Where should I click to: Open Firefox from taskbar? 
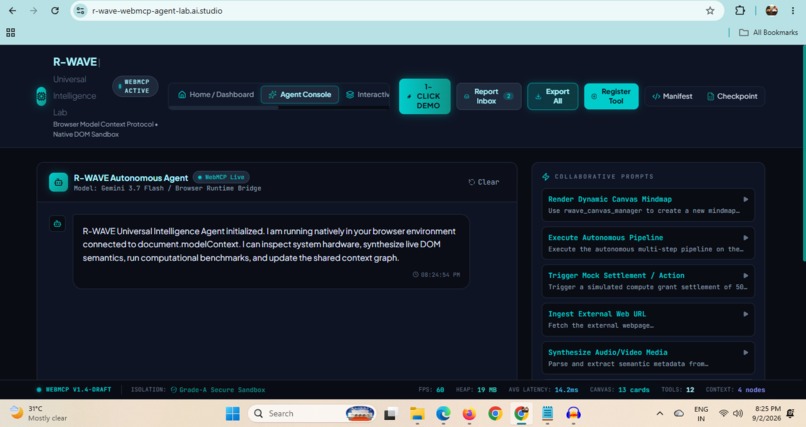(x=469, y=413)
